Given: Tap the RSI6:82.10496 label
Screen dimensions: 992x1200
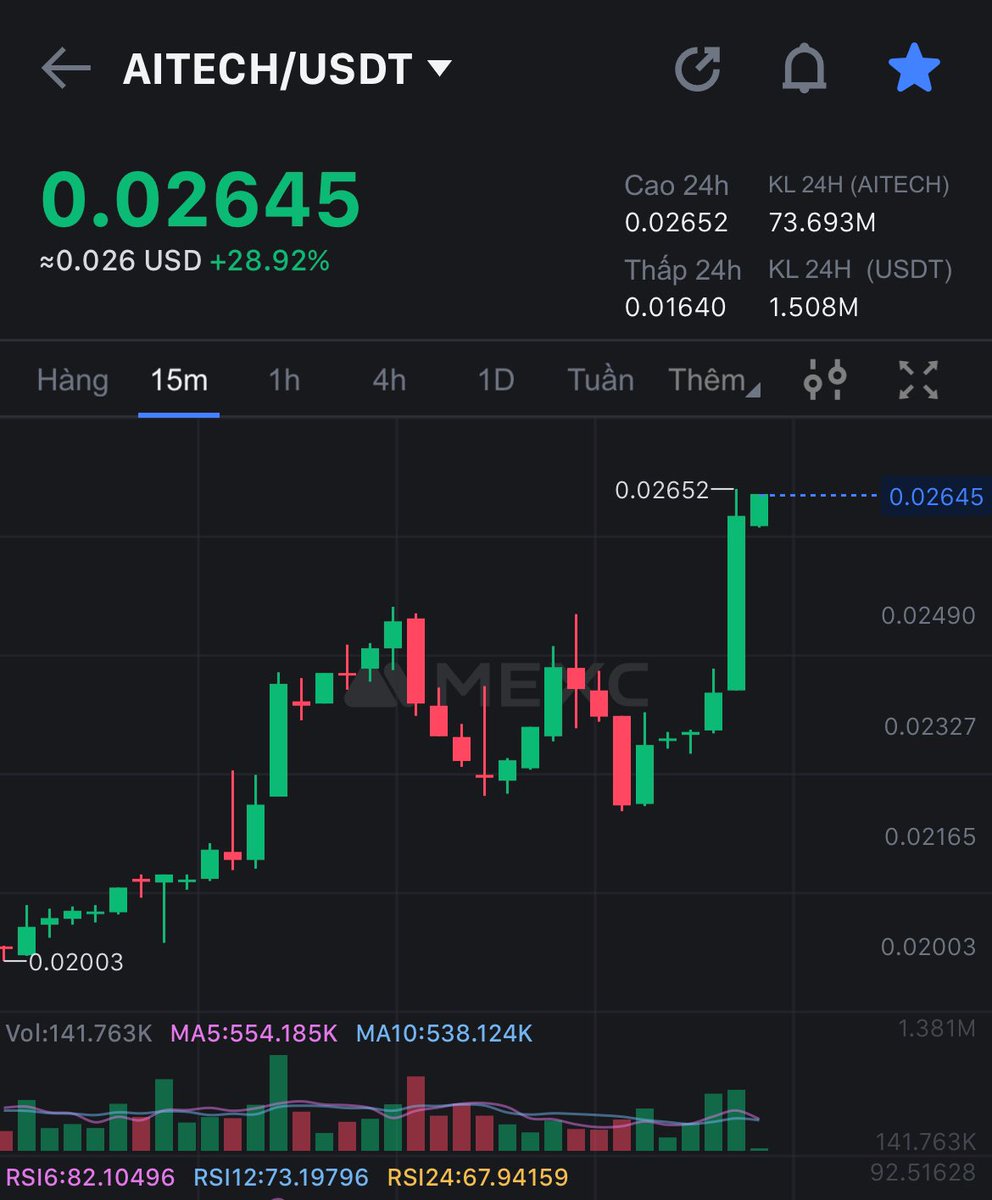Looking at the screenshot, I should (91, 1177).
